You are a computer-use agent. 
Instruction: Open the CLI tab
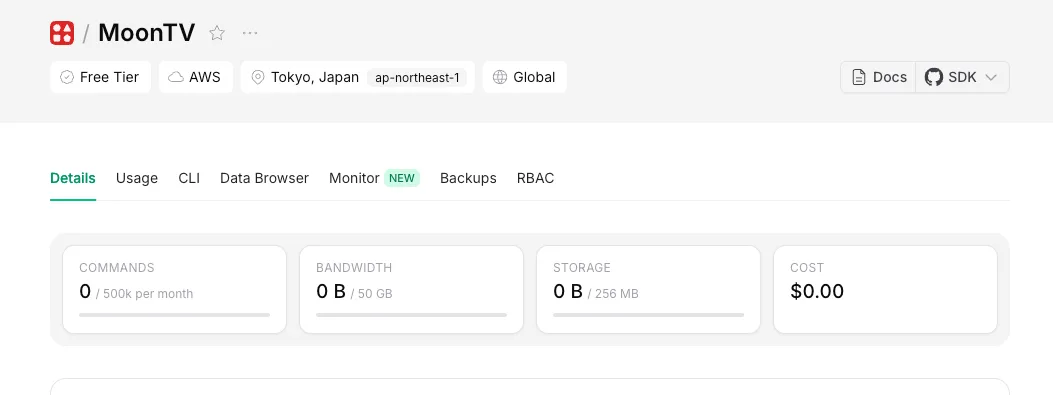pos(189,178)
